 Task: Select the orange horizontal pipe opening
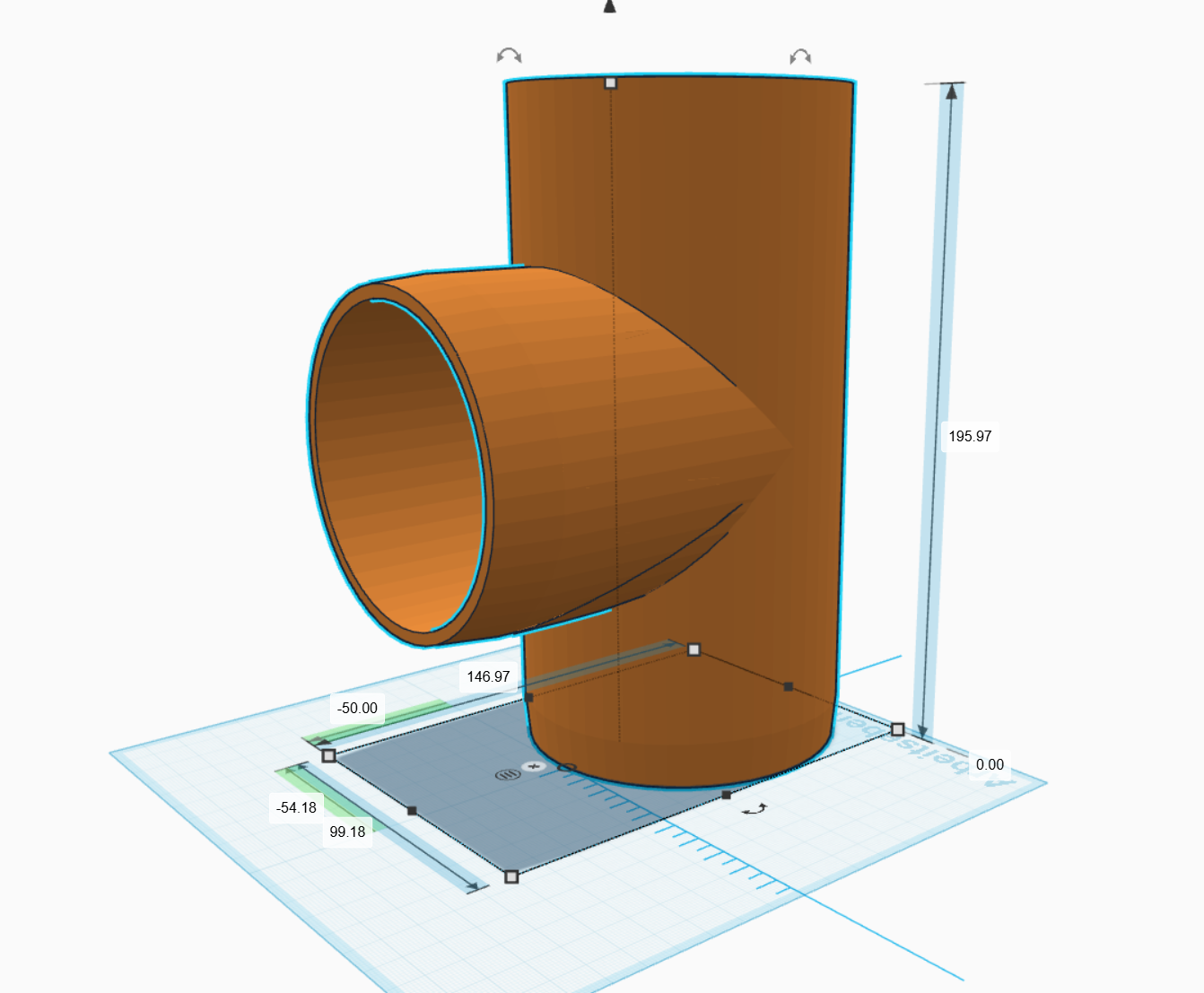(399, 465)
